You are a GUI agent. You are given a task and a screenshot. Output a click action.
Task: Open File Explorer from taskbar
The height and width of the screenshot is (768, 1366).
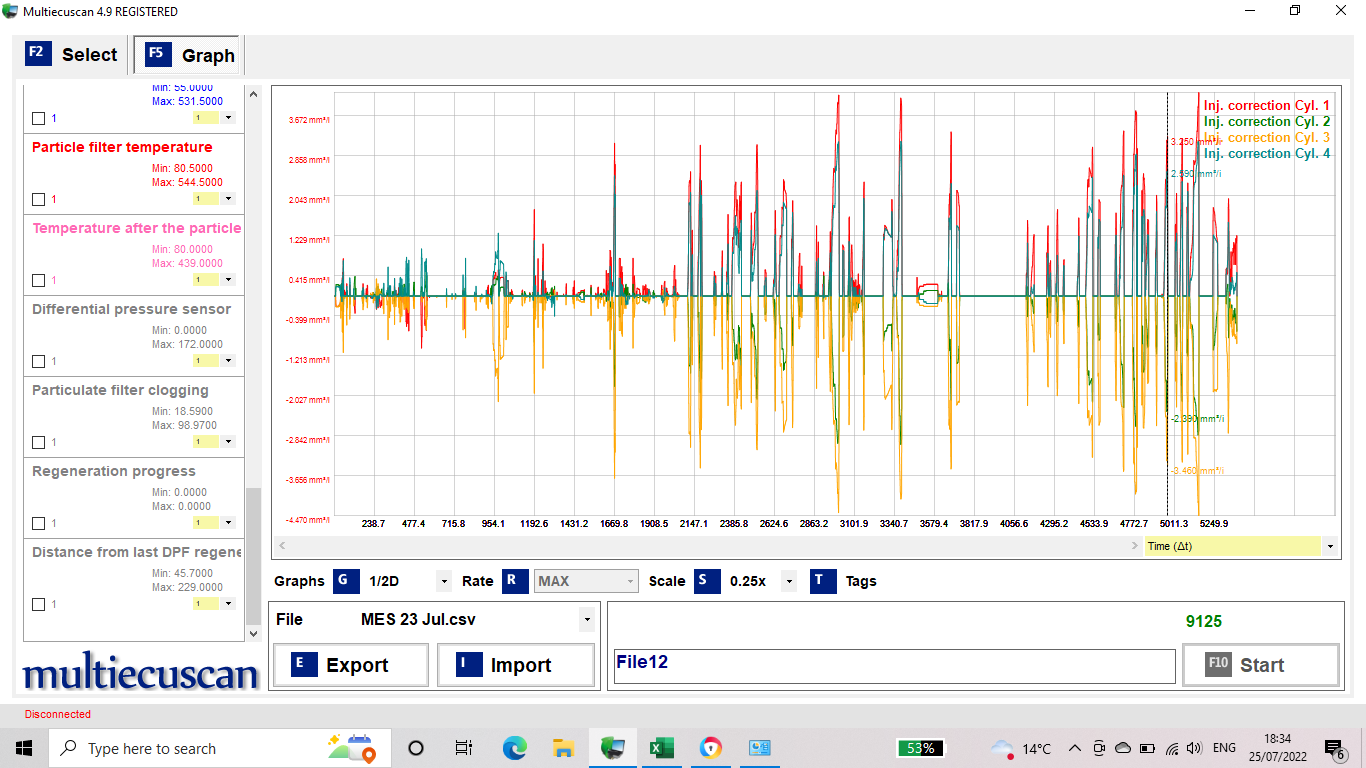563,748
